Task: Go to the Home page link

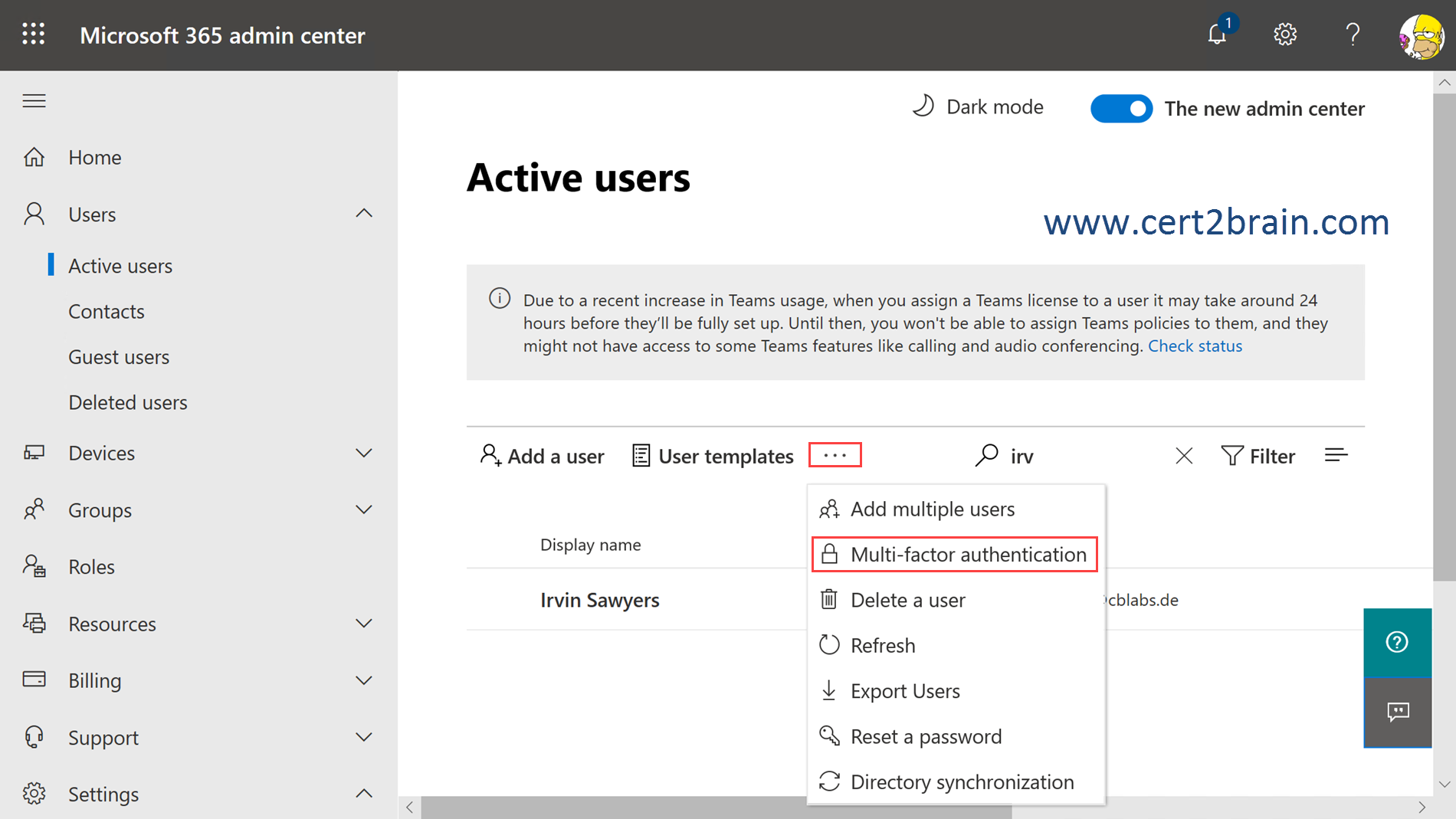Action: coord(95,157)
